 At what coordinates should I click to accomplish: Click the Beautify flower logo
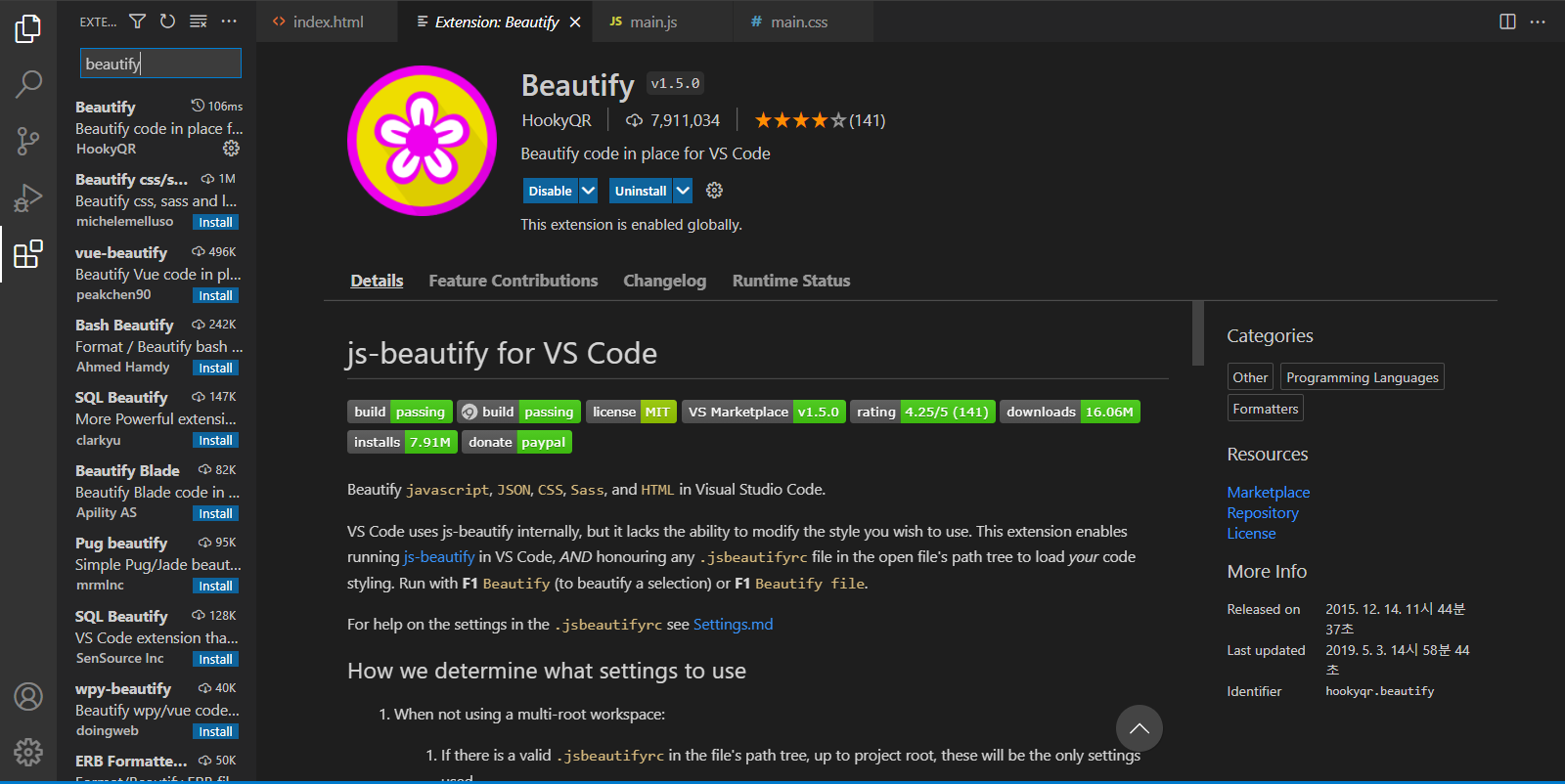coord(423,141)
